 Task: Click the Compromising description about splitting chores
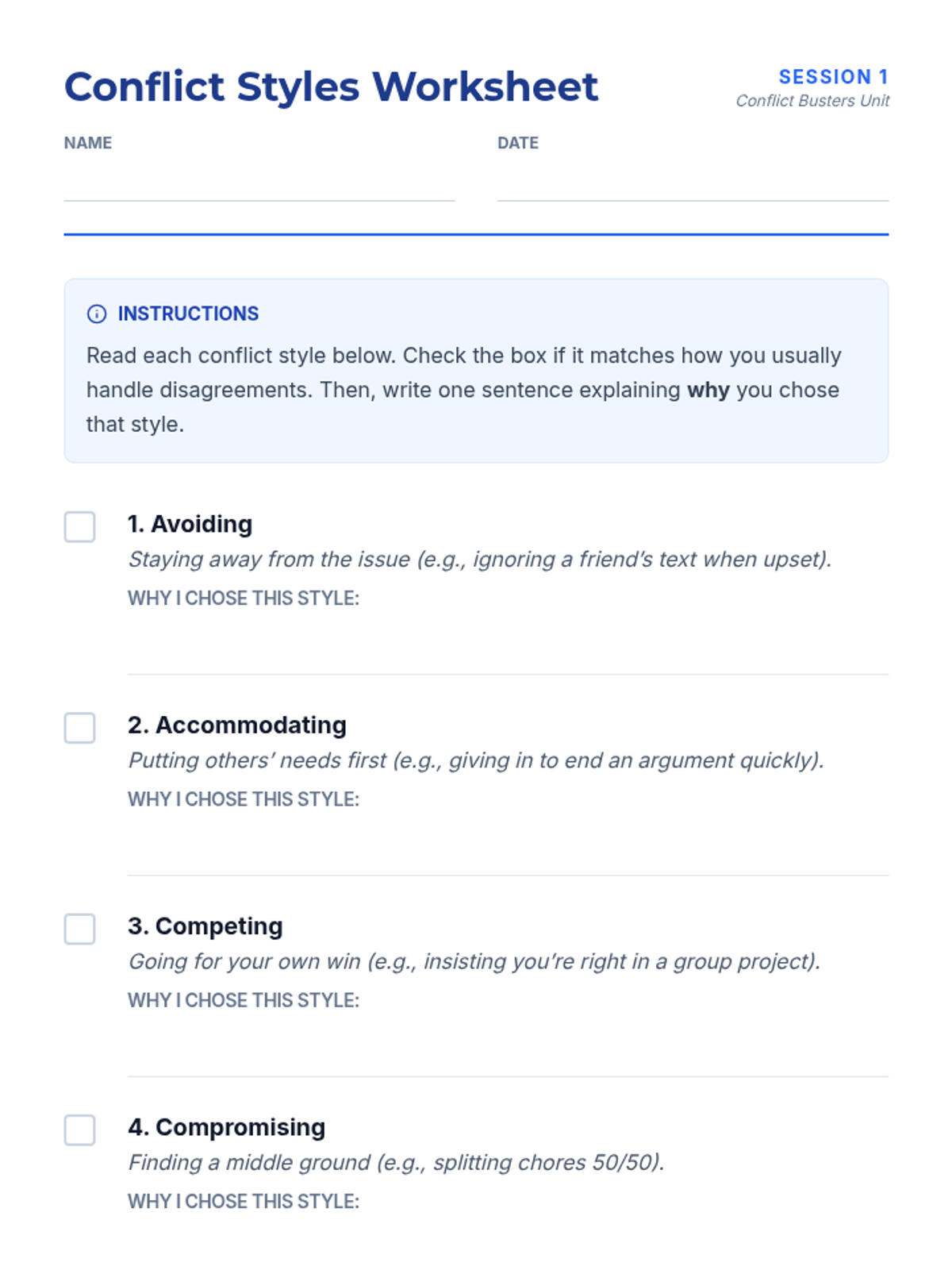[x=396, y=1162]
